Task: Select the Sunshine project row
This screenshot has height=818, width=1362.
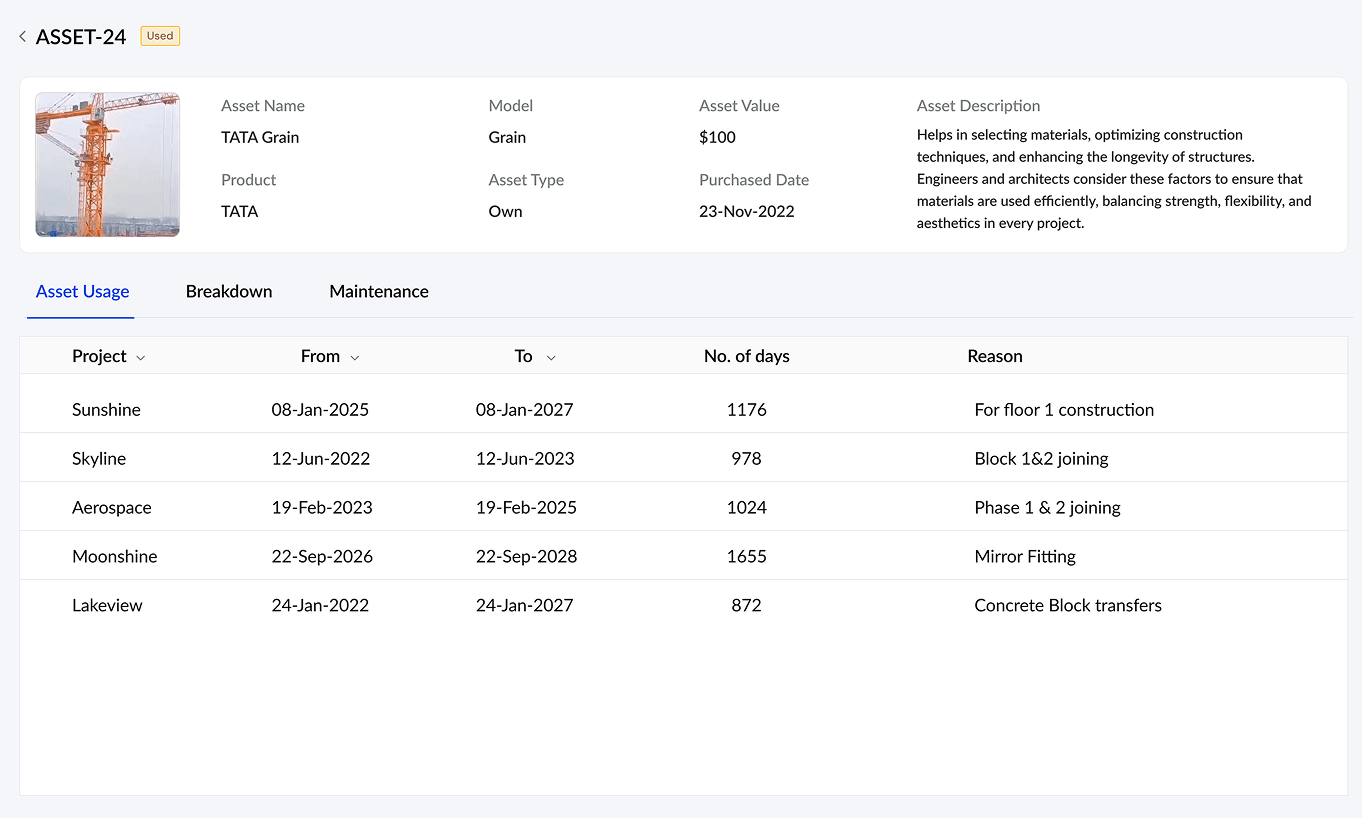Action: [x=106, y=410]
